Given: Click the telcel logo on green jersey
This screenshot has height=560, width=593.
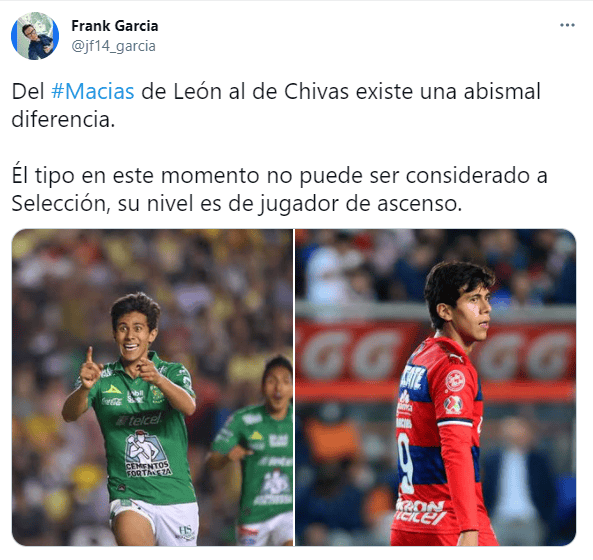Looking at the screenshot, I should [x=140, y=419].
